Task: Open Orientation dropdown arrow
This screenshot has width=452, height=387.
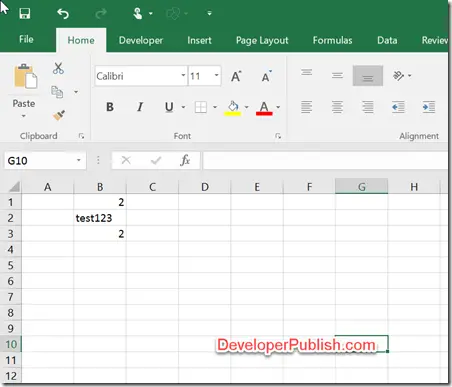Action: (410, 76)
